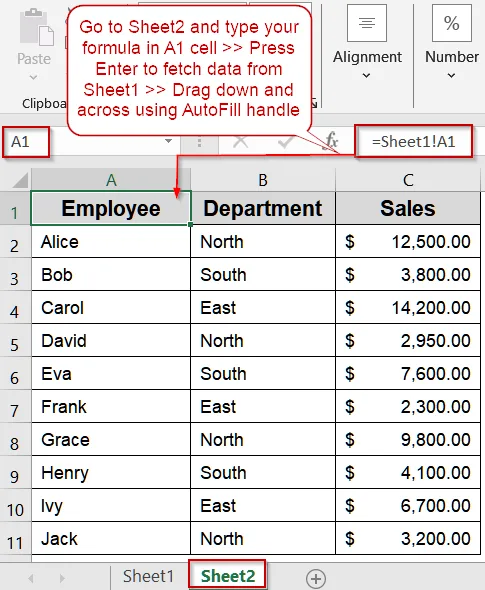Expand the Name Box dropdown arrow
The image size is (485, 590).
pos(168,141)
